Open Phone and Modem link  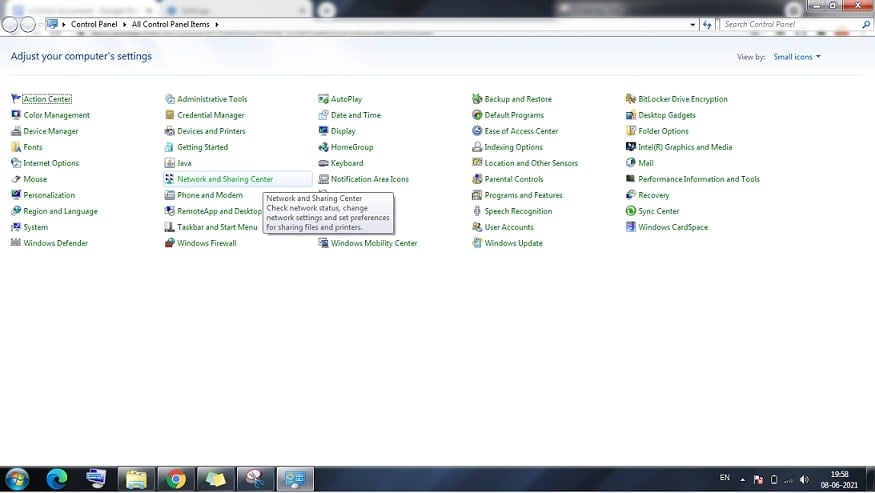210,195
